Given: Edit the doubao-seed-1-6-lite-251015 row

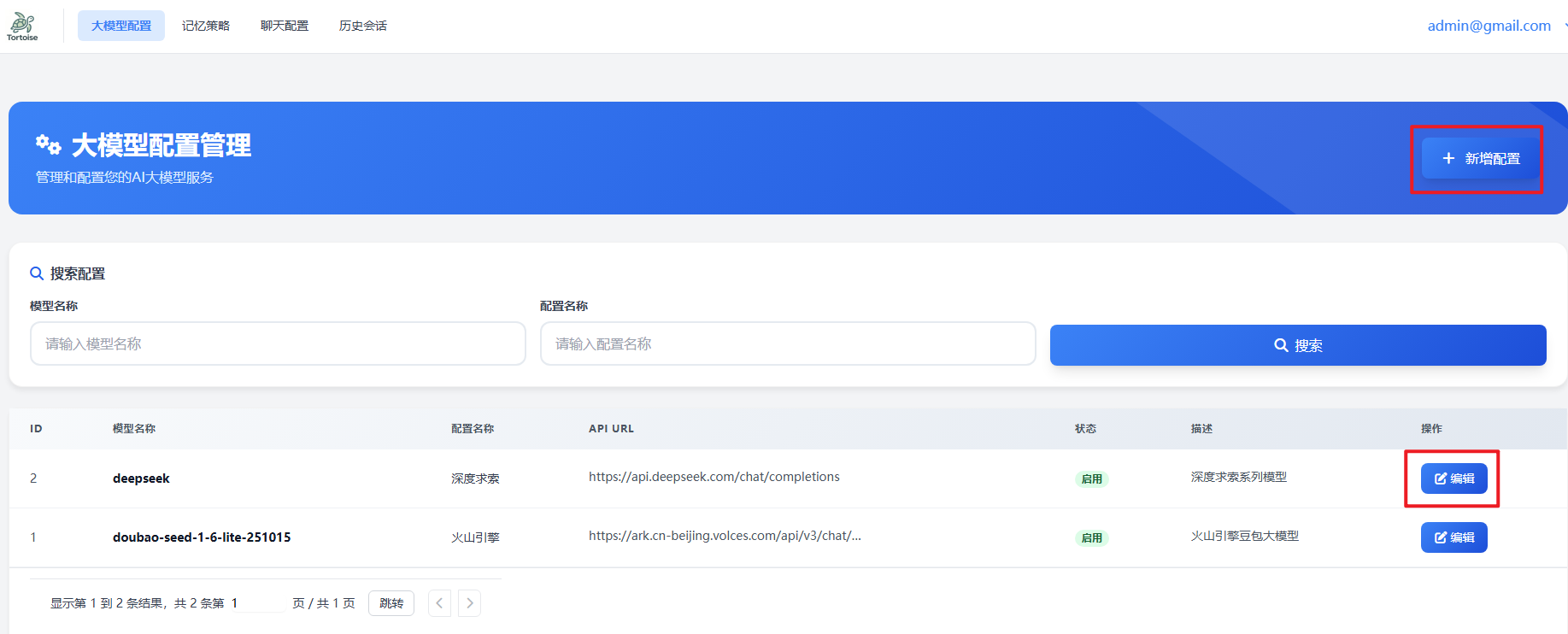Looking at the screenshot, I should pos(1453,537).
